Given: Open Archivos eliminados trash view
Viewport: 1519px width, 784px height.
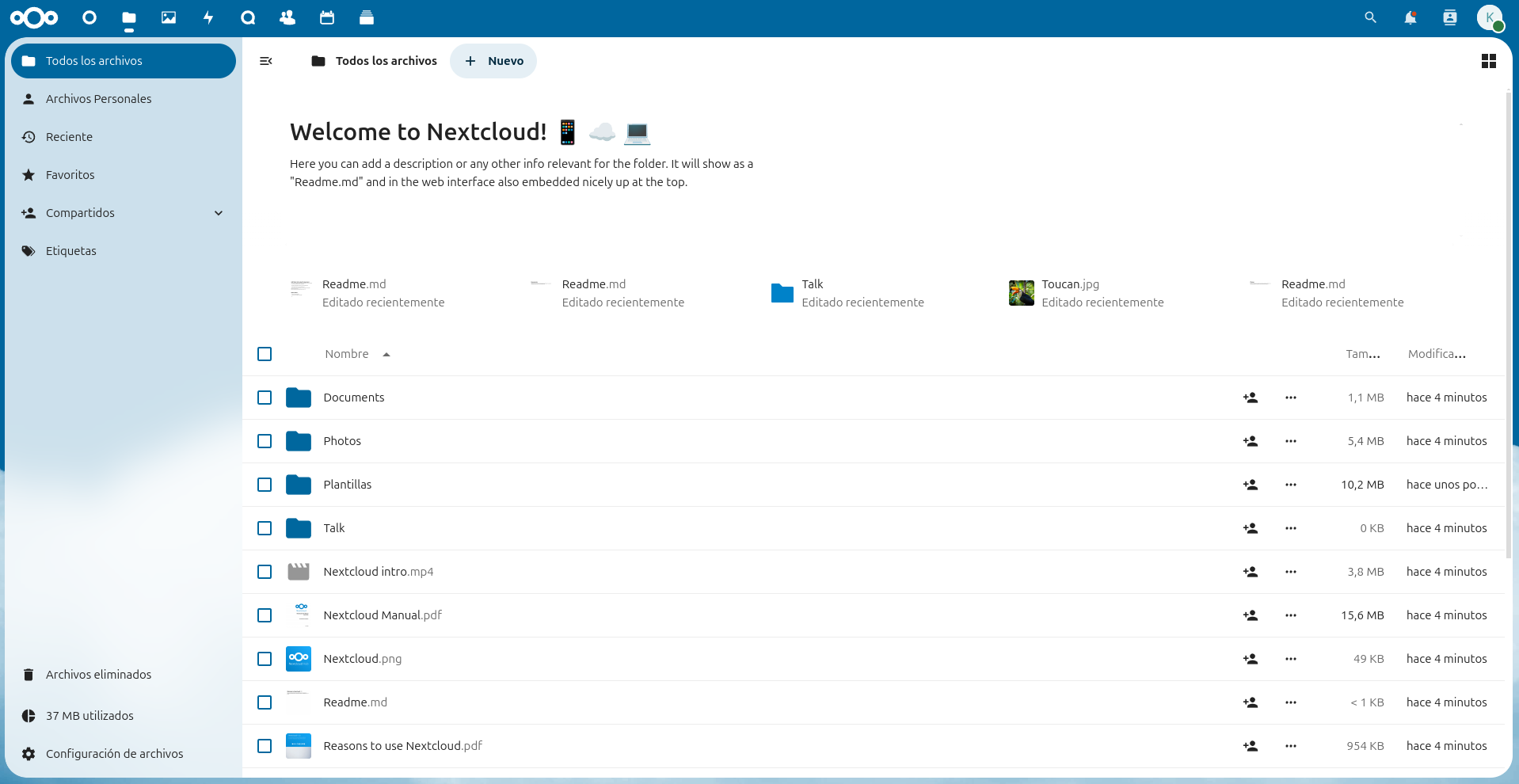Looking at the screenshot, I should 124,675.
